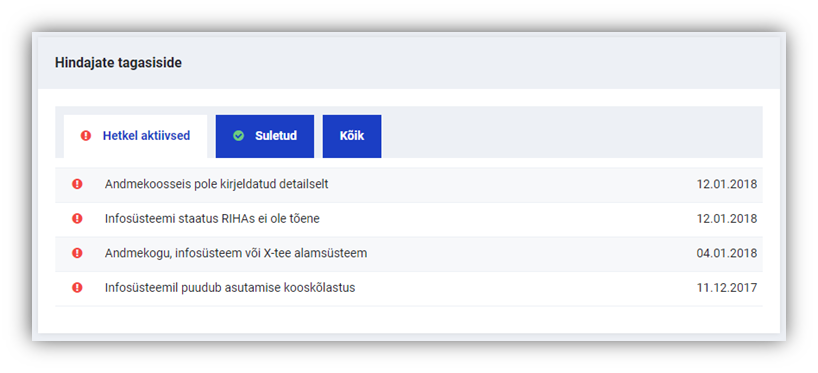The height and width of the screenshot is (373, 818).
Task: Click blank panel area below the feedback list
Action: [408, 319]
